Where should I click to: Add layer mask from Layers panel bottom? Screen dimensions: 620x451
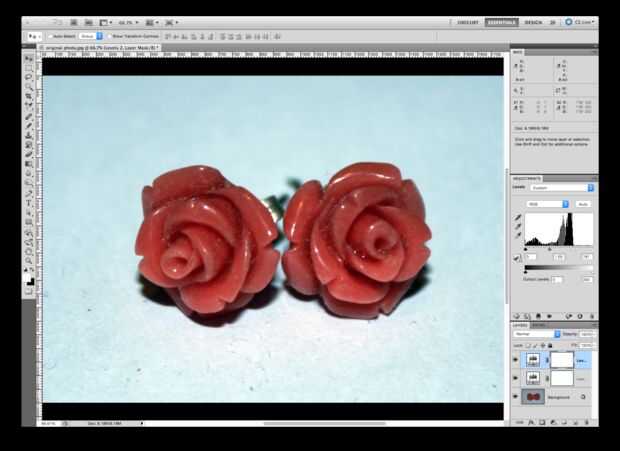tap(542, 422)
